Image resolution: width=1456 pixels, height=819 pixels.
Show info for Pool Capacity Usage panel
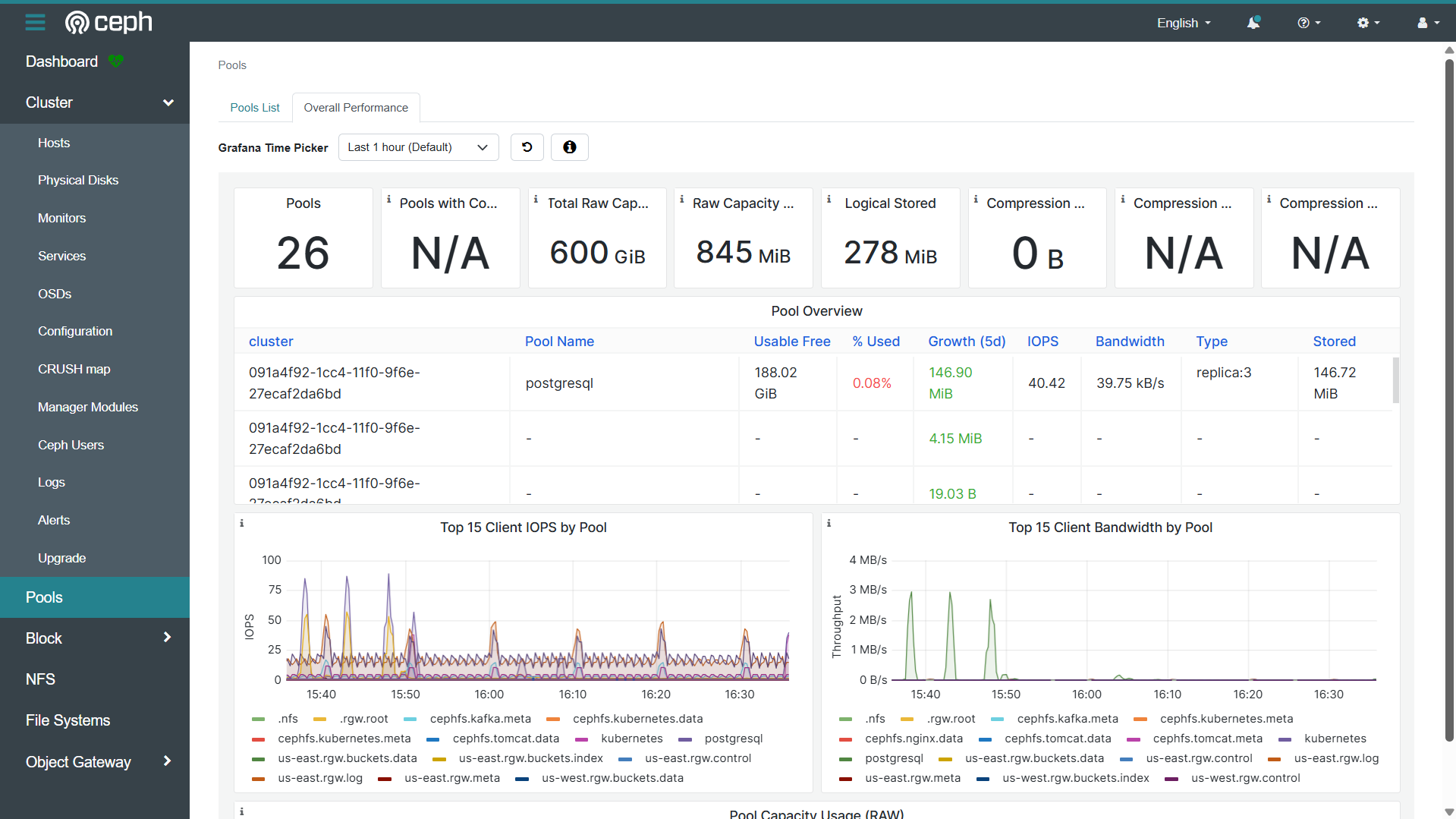(242, 811)
